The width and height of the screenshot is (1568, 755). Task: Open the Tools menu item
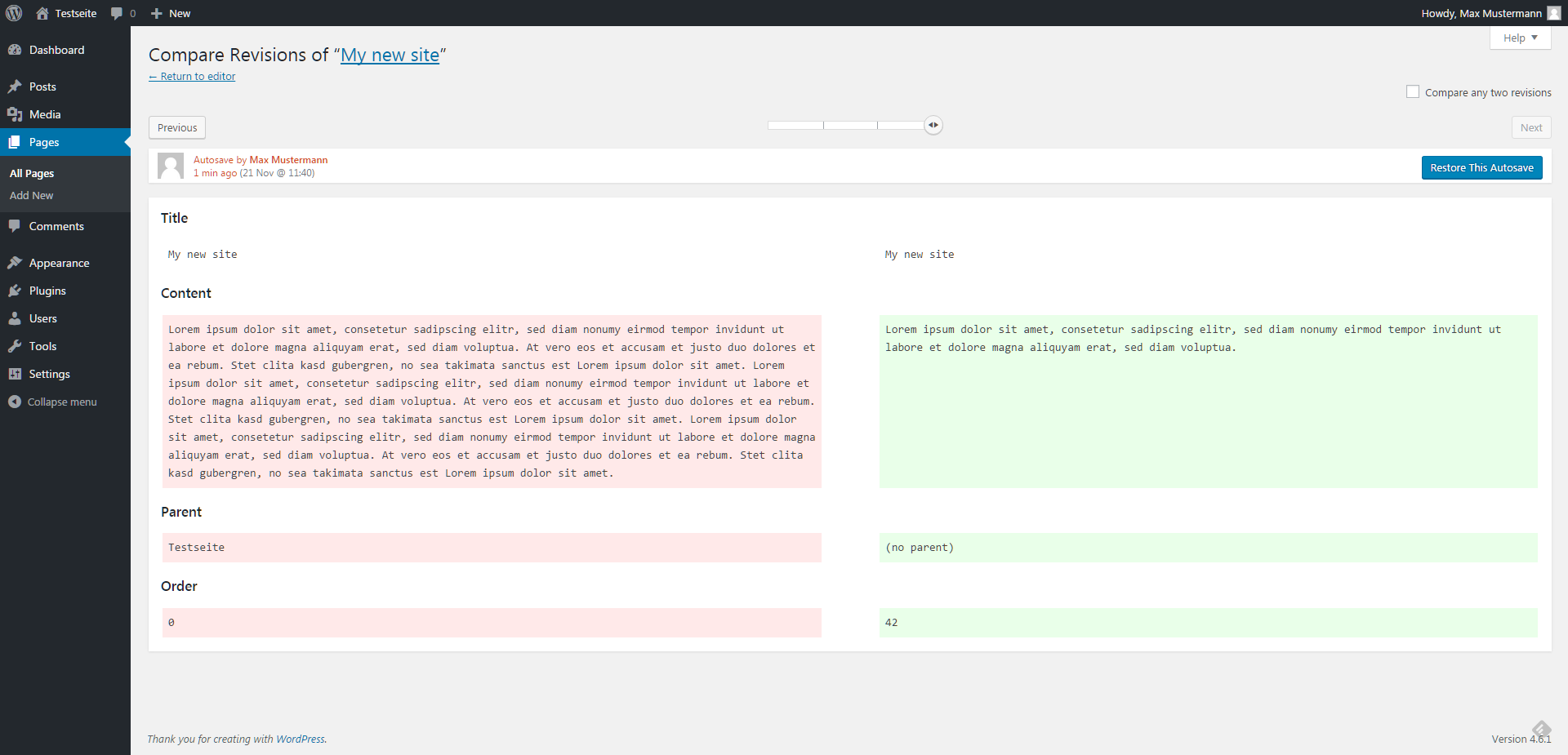(65, 346)
